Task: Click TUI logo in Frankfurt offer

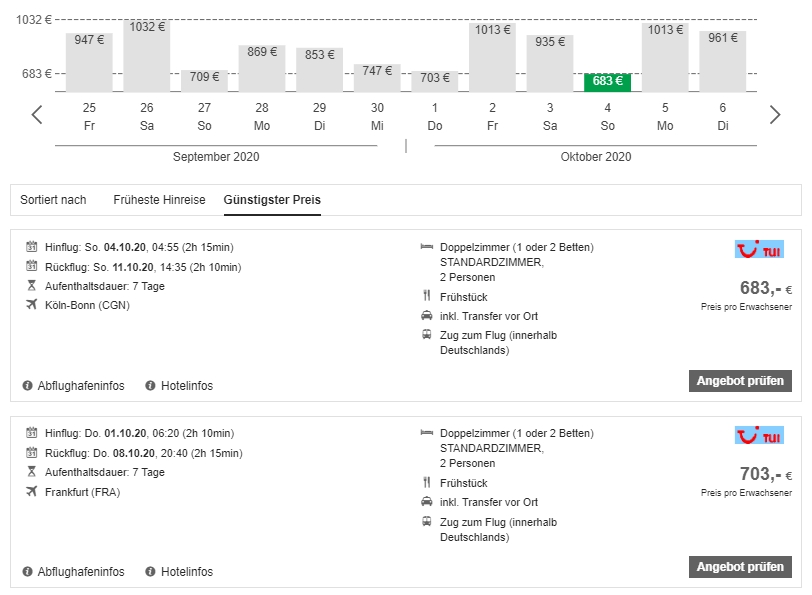Action: 759,435
